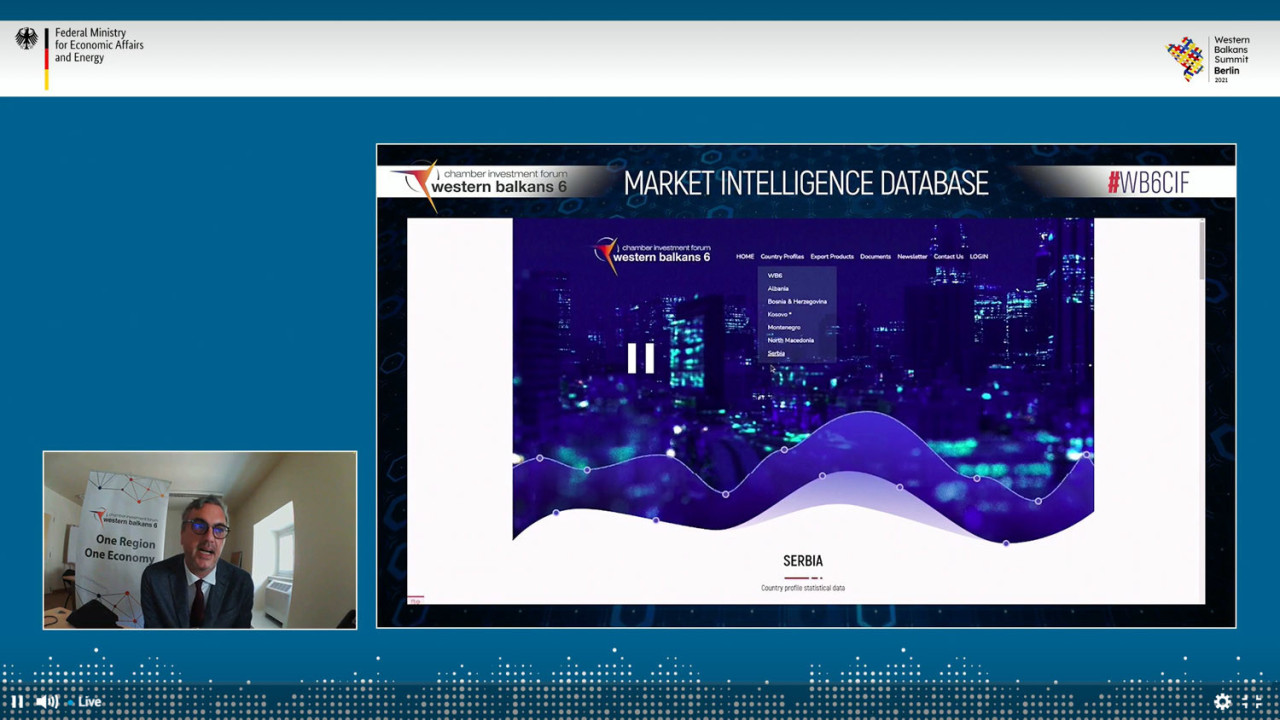This screenshot has width=1280, height=720.
Task: Click the Federal Ministry eagle emblem
Action: coord(26,40)
